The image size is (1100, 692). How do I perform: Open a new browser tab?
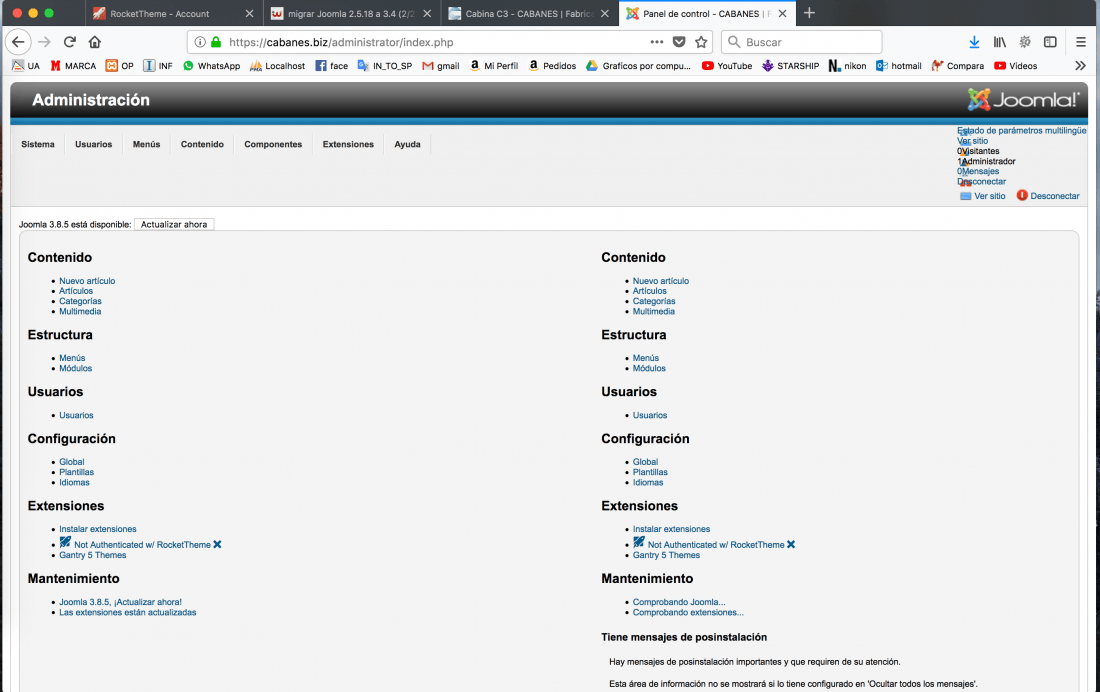[809, 13]
